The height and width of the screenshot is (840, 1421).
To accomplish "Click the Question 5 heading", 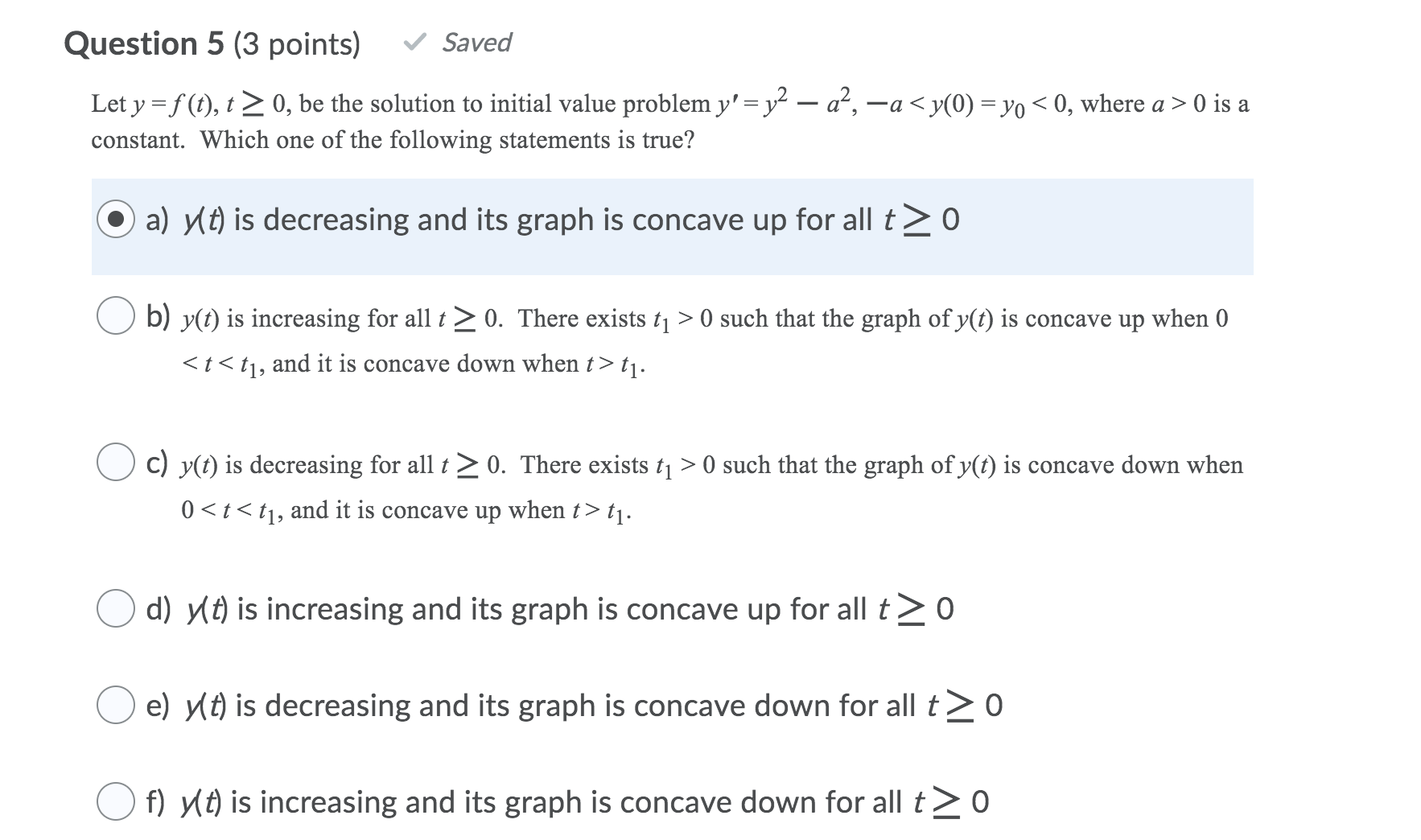I will pyautogui.click(x=145, y=43).
